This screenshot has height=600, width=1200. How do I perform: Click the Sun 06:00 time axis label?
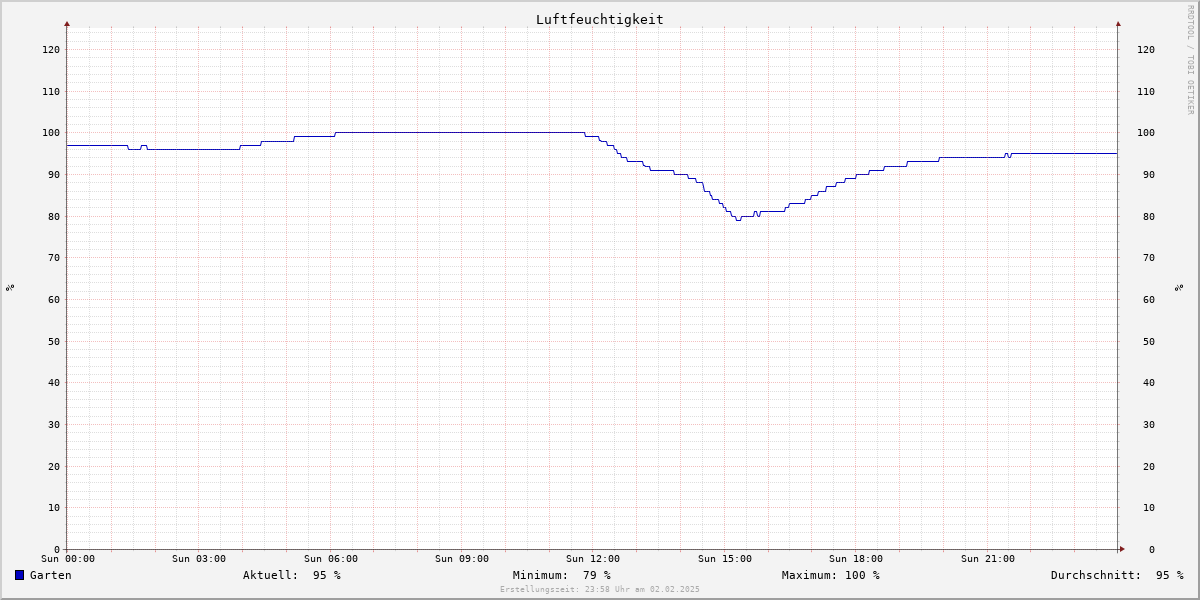(331, 559)
